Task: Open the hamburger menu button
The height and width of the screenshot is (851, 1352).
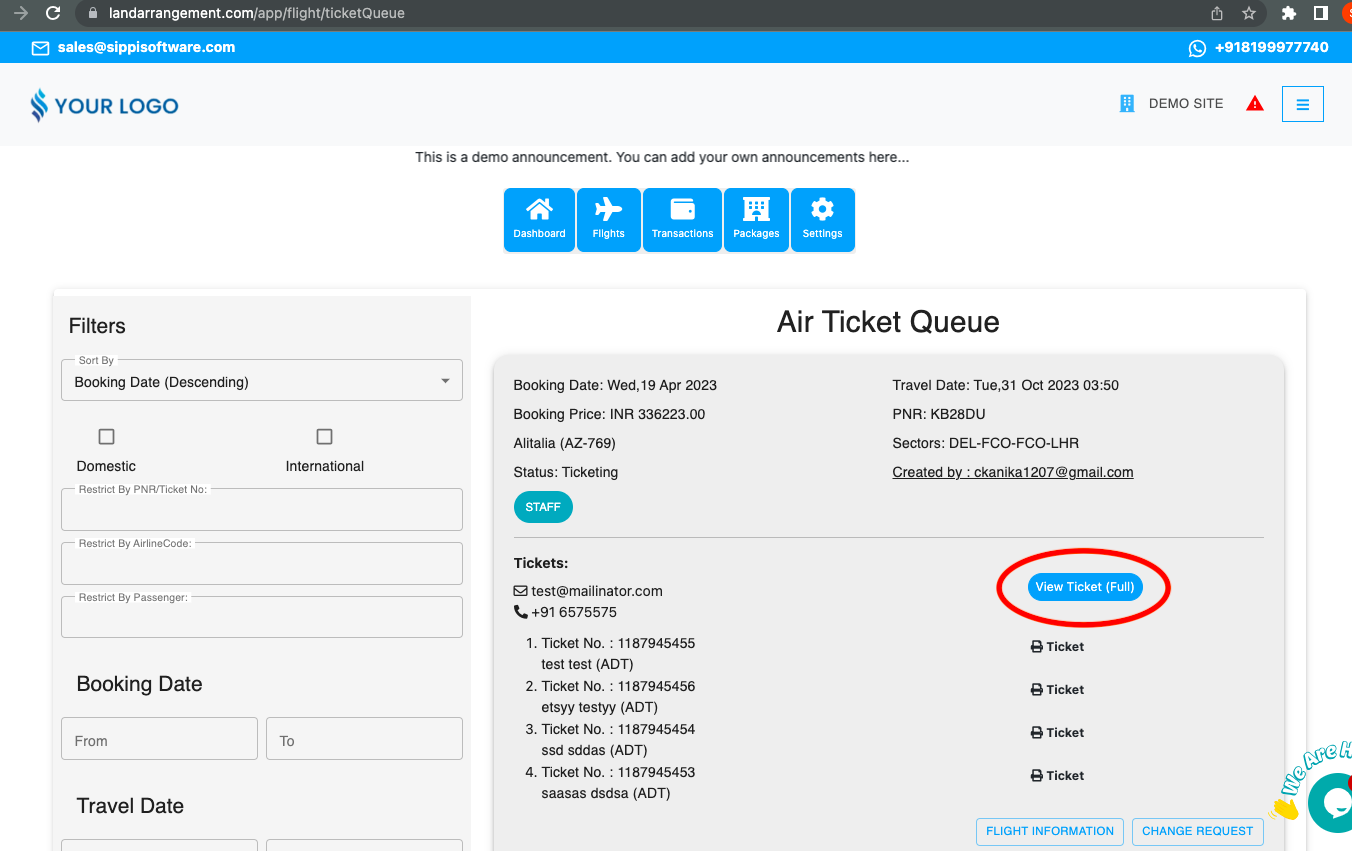Action: click(1303, 104)
